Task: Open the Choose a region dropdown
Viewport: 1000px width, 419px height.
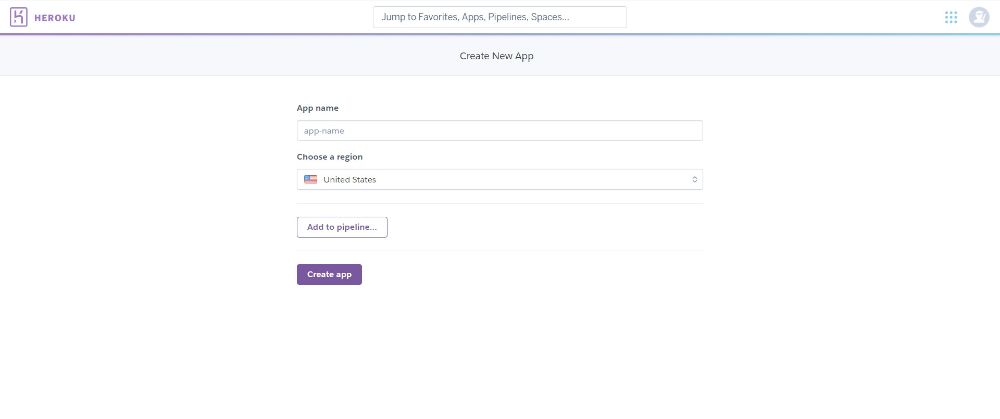Action: [499, 179]
